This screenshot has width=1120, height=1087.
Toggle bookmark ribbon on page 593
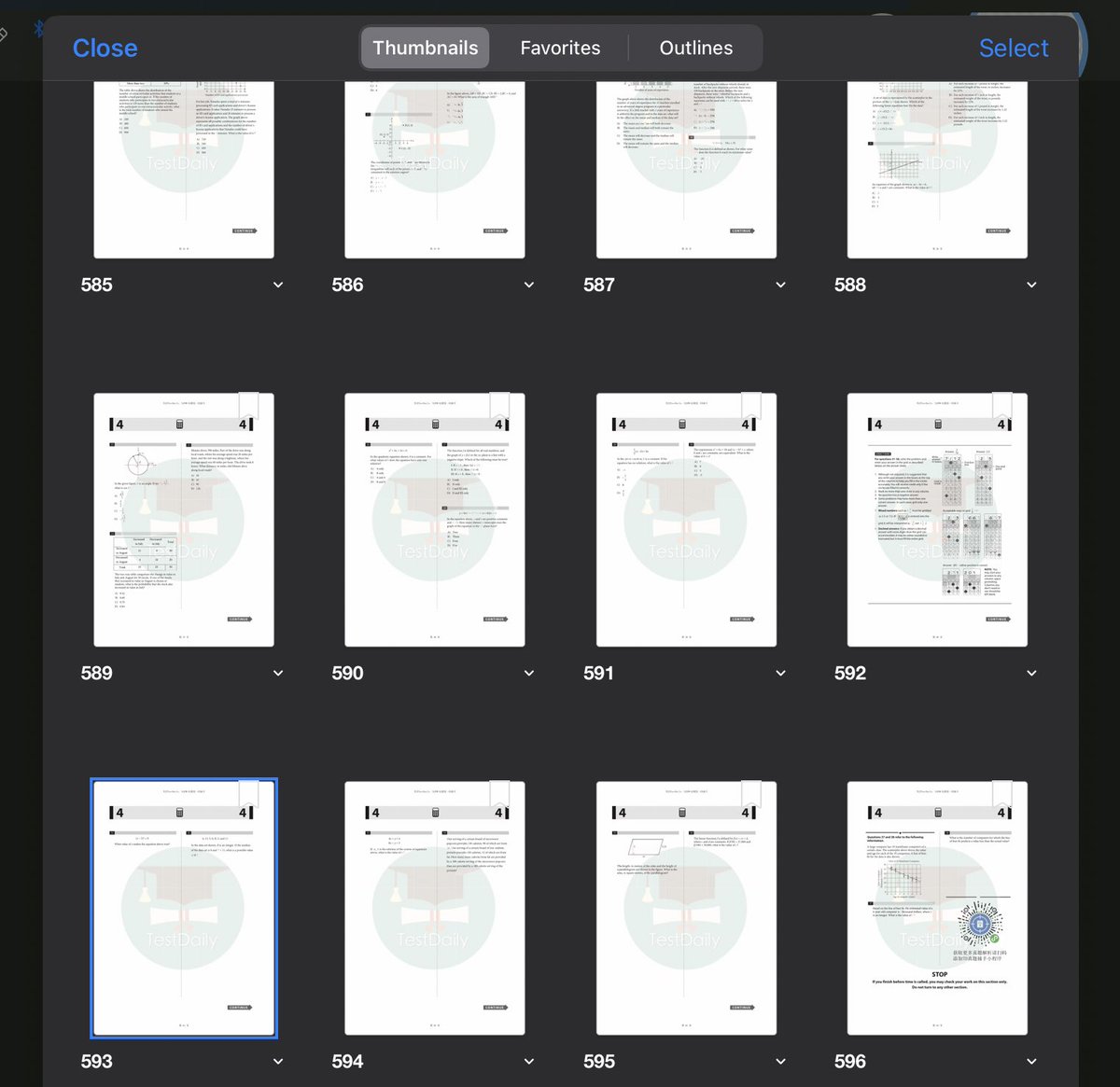(x=248, y=794)
